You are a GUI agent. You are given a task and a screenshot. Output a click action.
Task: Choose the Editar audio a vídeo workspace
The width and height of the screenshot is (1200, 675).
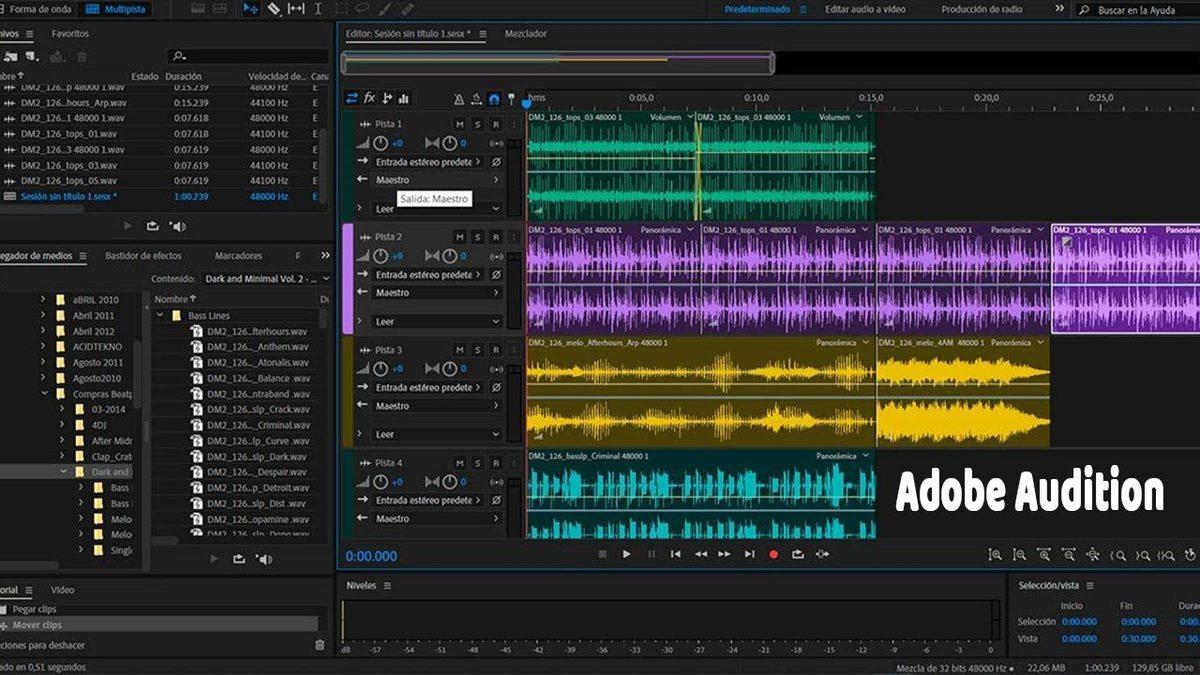pos(864,9)
